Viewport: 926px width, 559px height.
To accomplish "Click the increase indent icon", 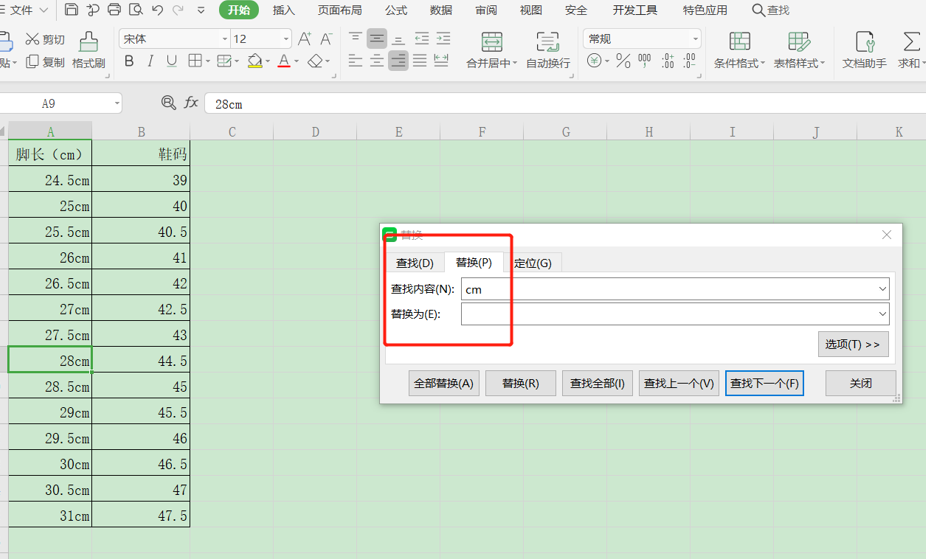I will (444, 39).
